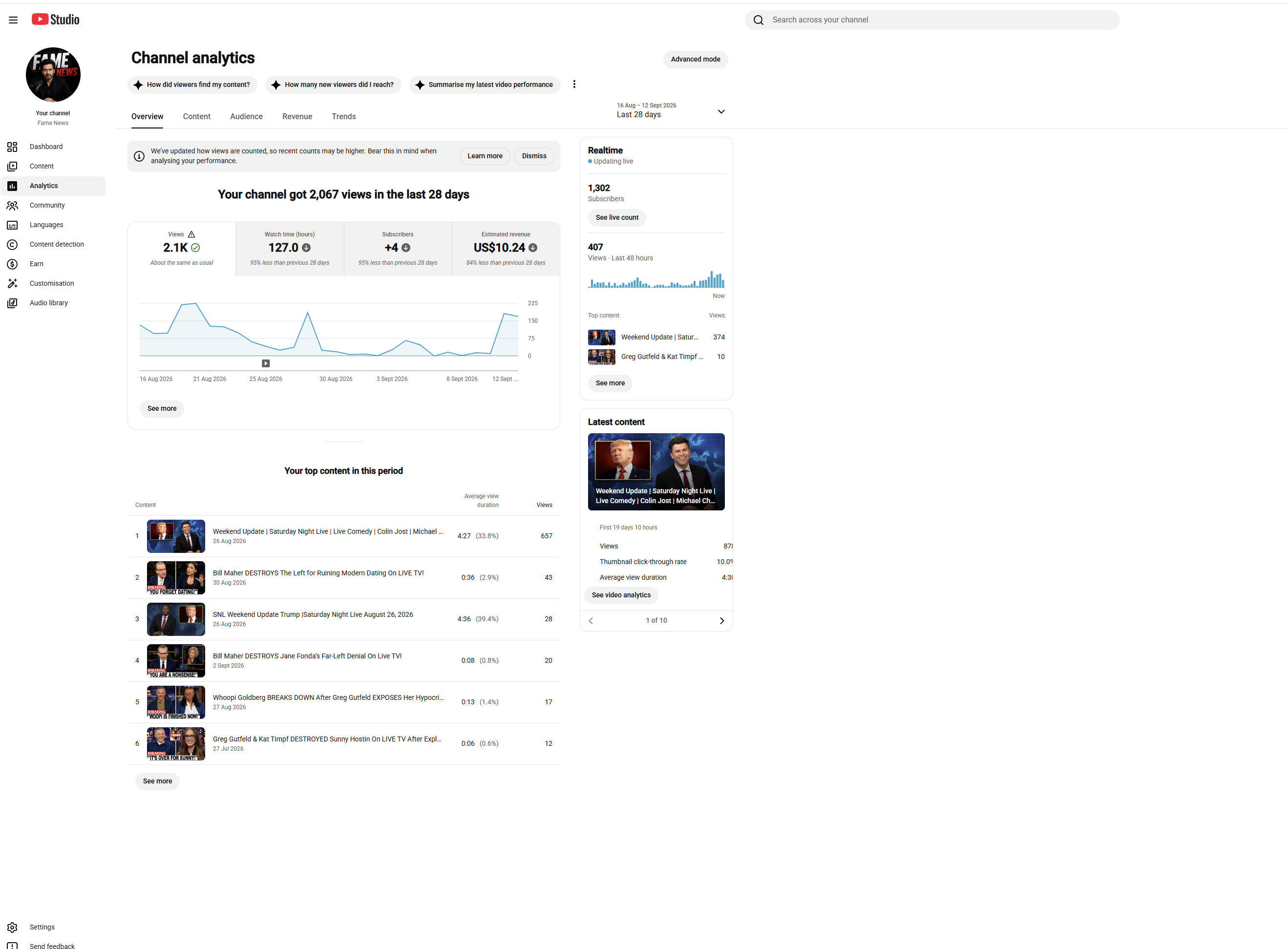The height and width of the screenshot is (949, 1288).
Task: Switch to the Audience tab
Action: (247, 117)
